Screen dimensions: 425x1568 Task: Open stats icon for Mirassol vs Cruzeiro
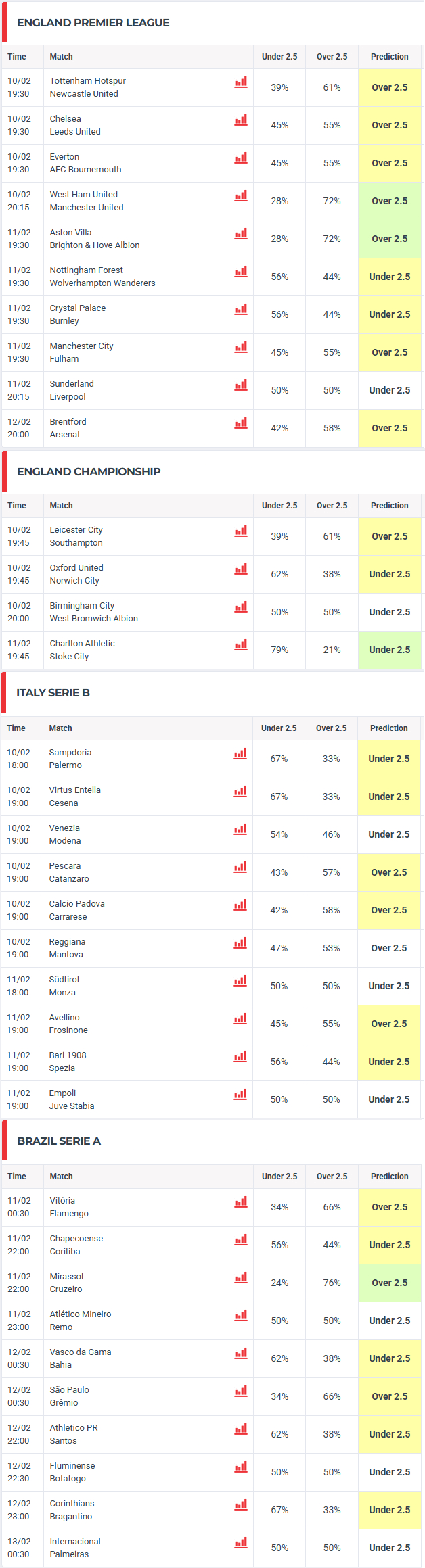241,1277
